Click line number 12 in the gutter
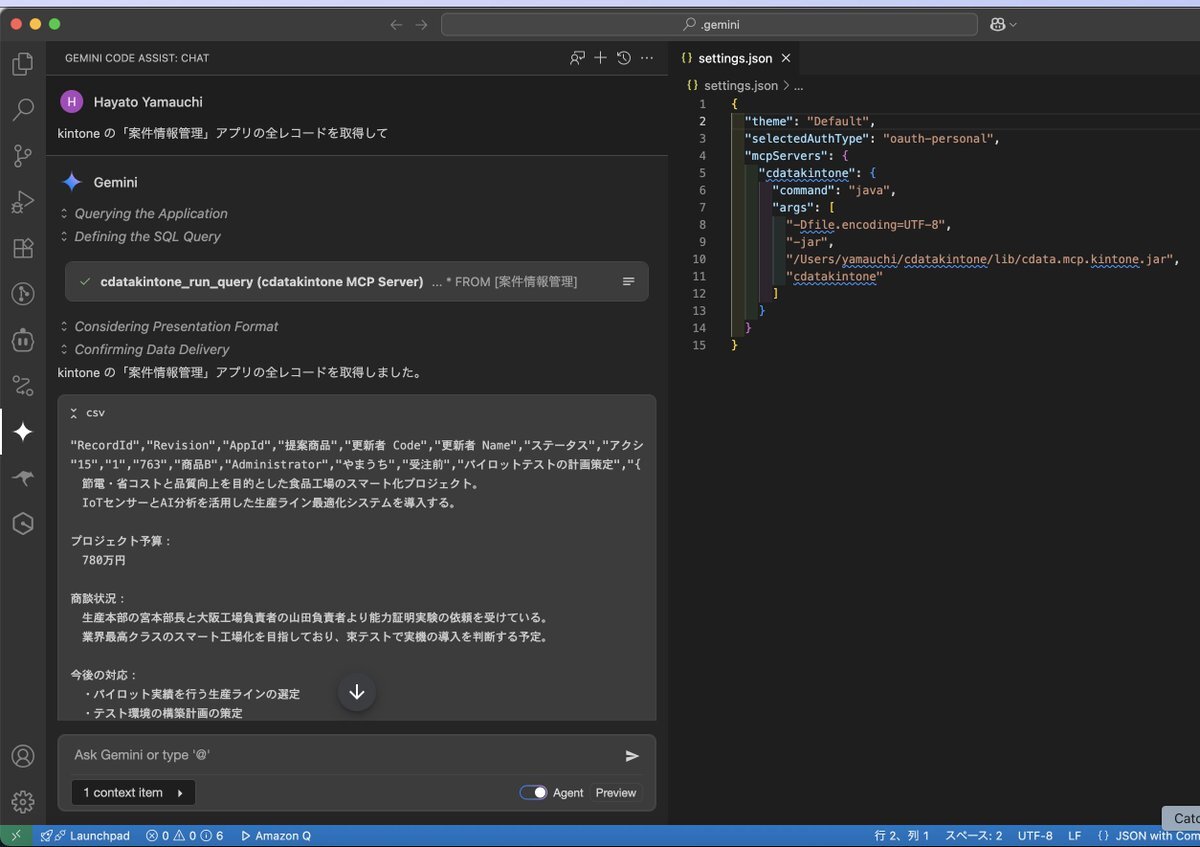The height and width of the screenshot is (847, 1200). (701, 293)
